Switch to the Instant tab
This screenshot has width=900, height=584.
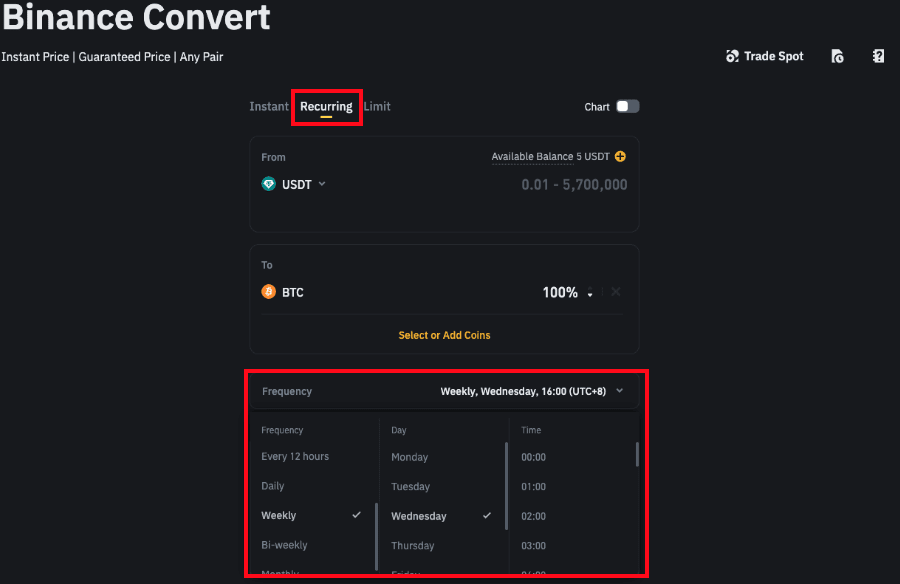(269, 107)
